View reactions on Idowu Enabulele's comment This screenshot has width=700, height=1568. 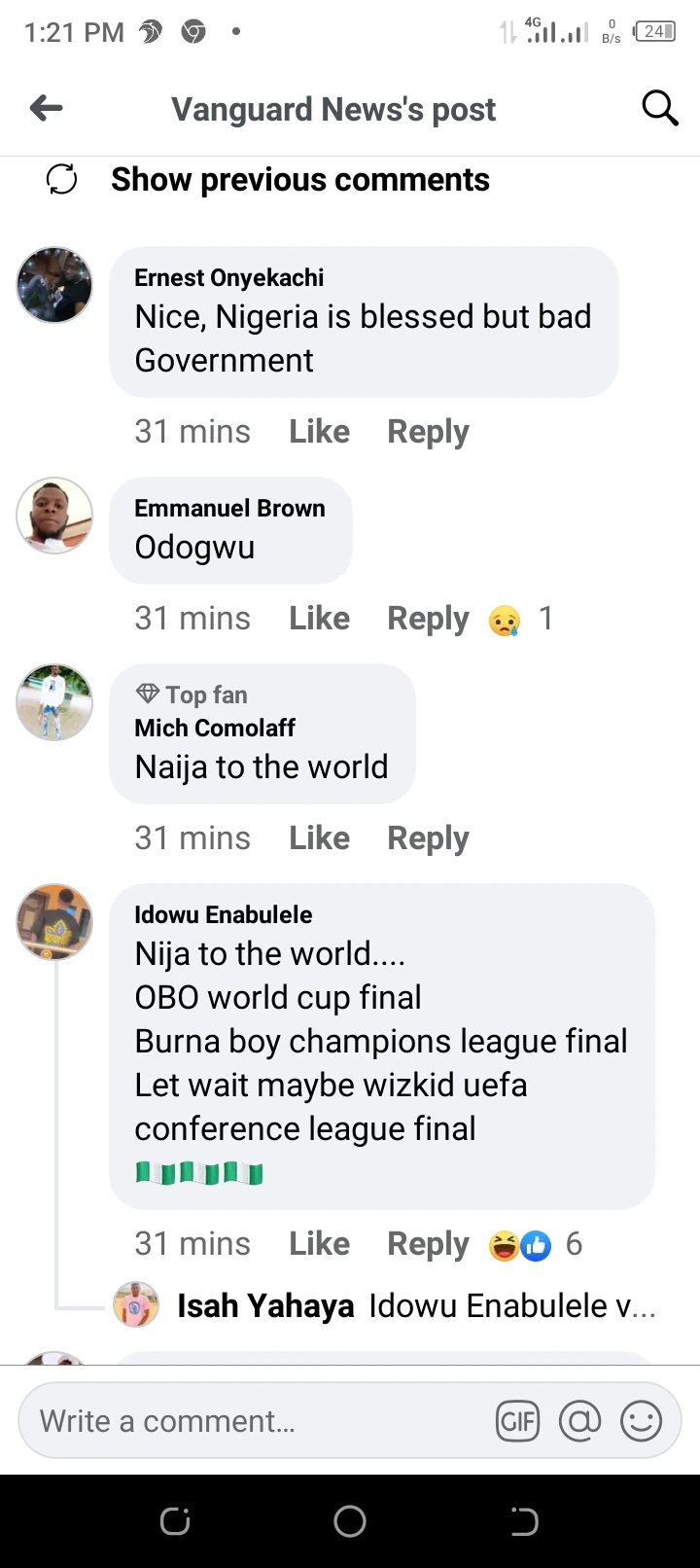(534, 1244)
